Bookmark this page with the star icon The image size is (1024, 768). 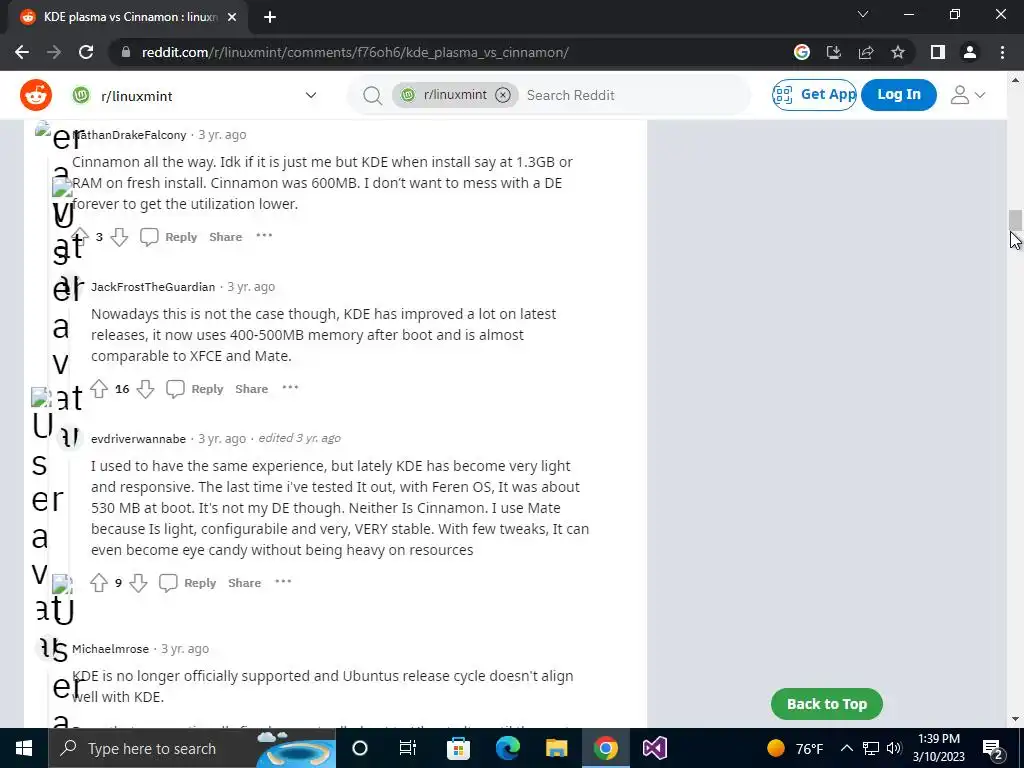(x=898, y=52)
